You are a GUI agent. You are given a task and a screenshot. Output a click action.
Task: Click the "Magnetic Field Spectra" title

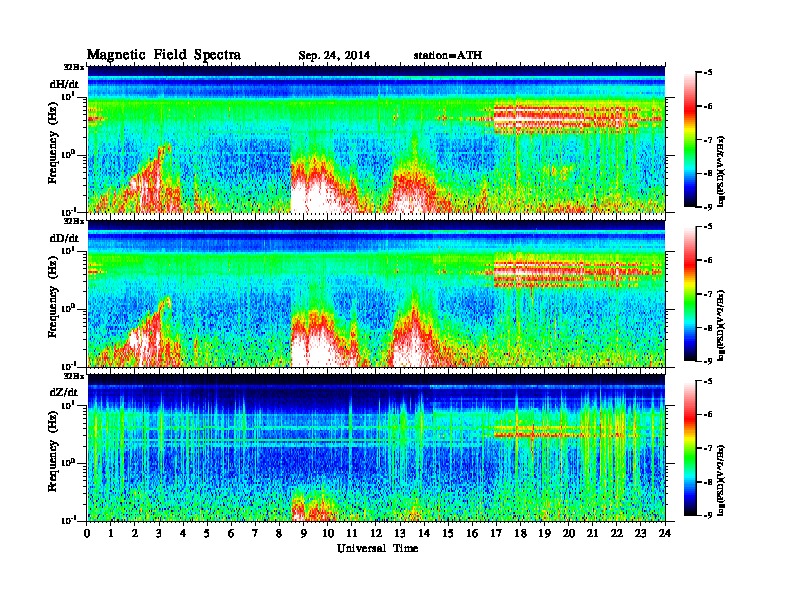pyautogui.click(x=164, y=55)
